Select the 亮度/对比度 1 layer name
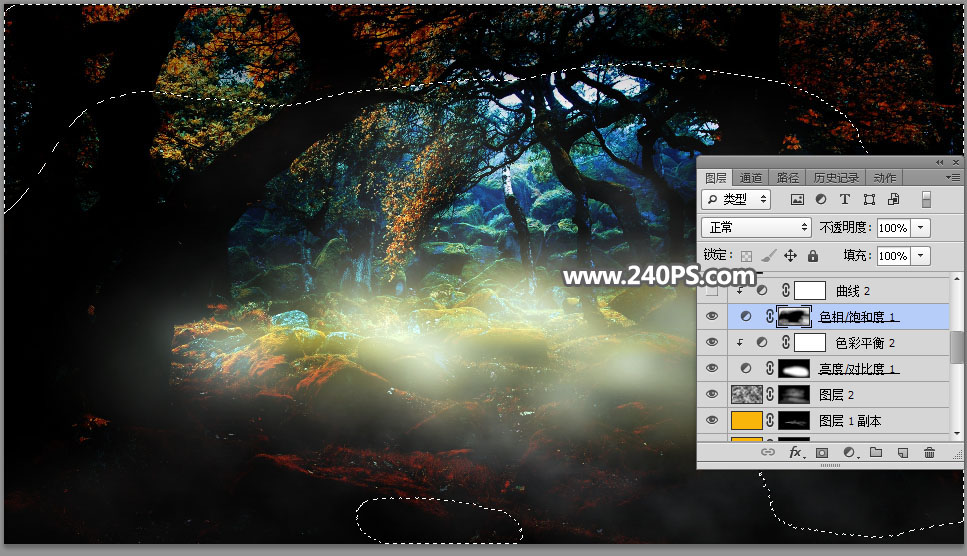967x556 pixels. (858, 369)
